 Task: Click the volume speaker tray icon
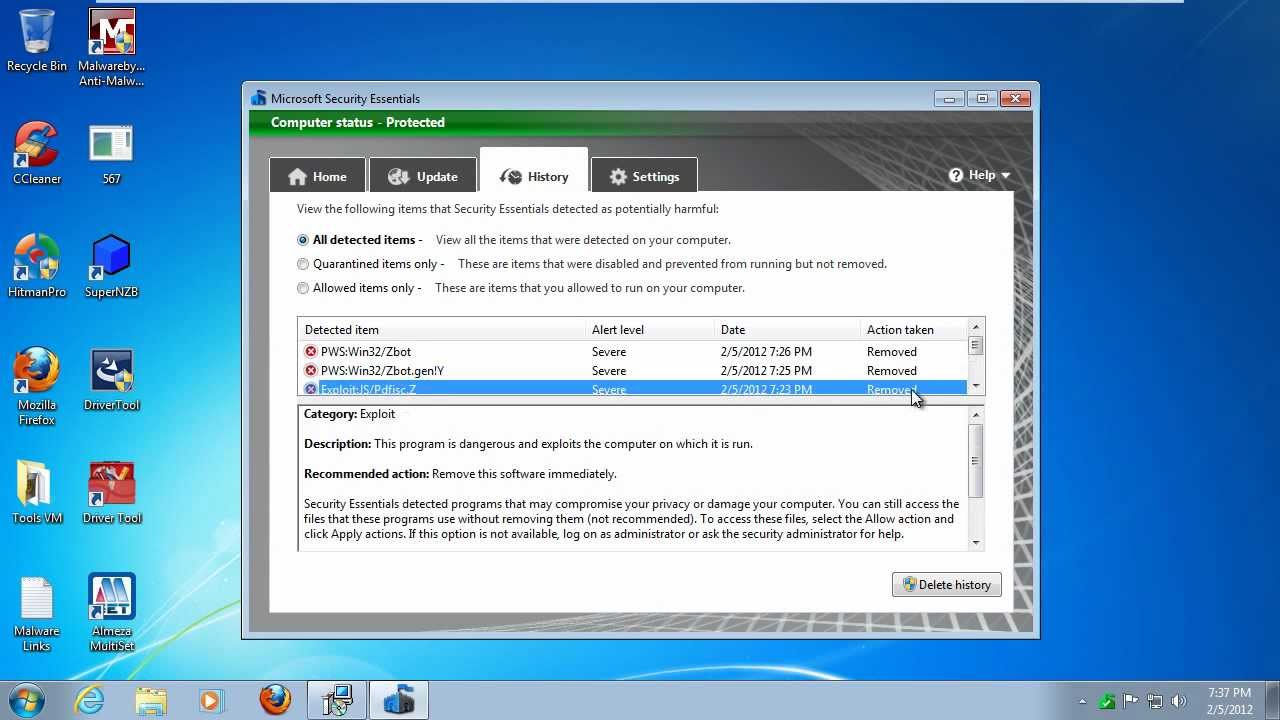[x=1179, y=701]
